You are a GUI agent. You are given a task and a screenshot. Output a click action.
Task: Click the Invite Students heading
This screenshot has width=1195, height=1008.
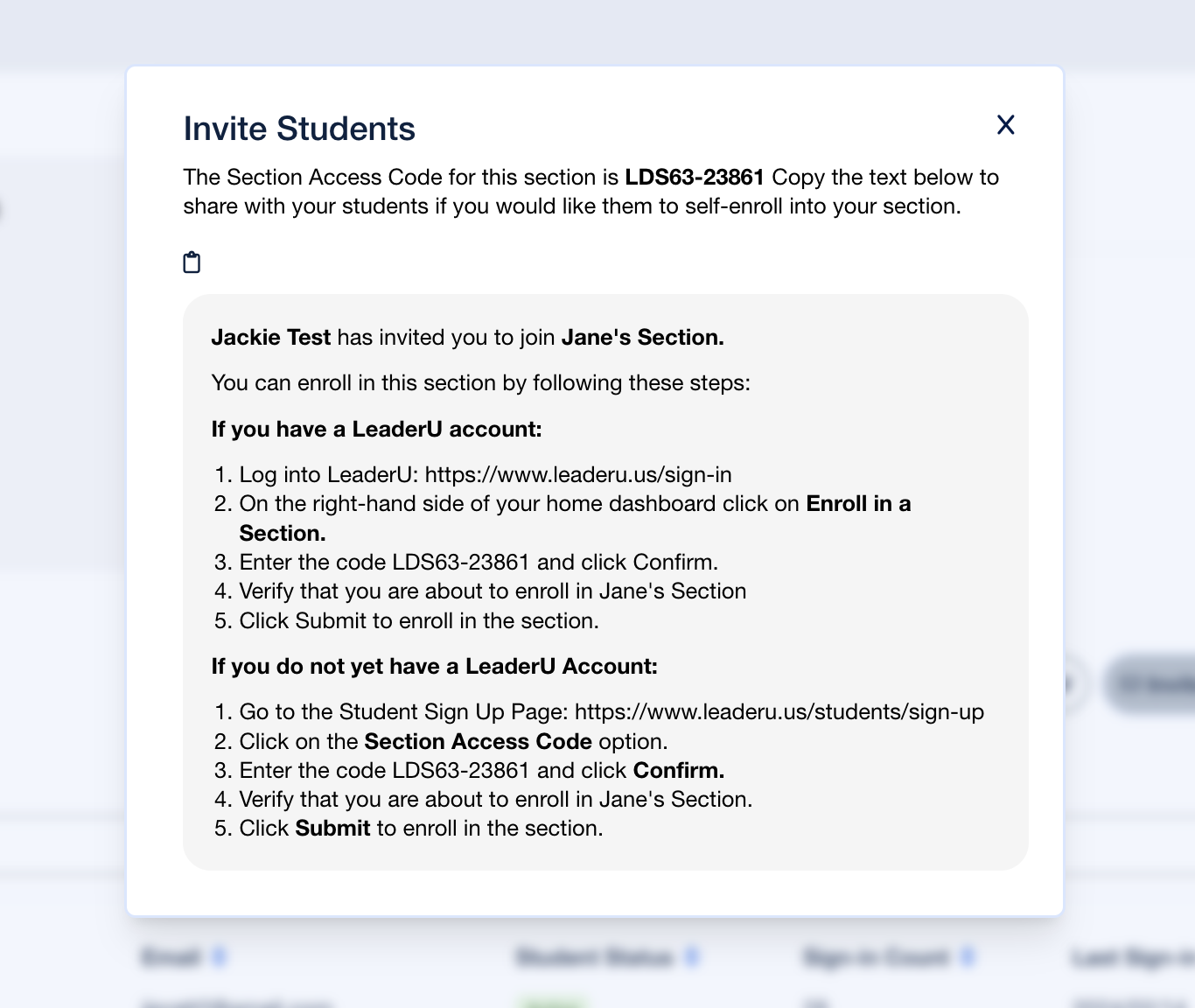pos(299,129)
